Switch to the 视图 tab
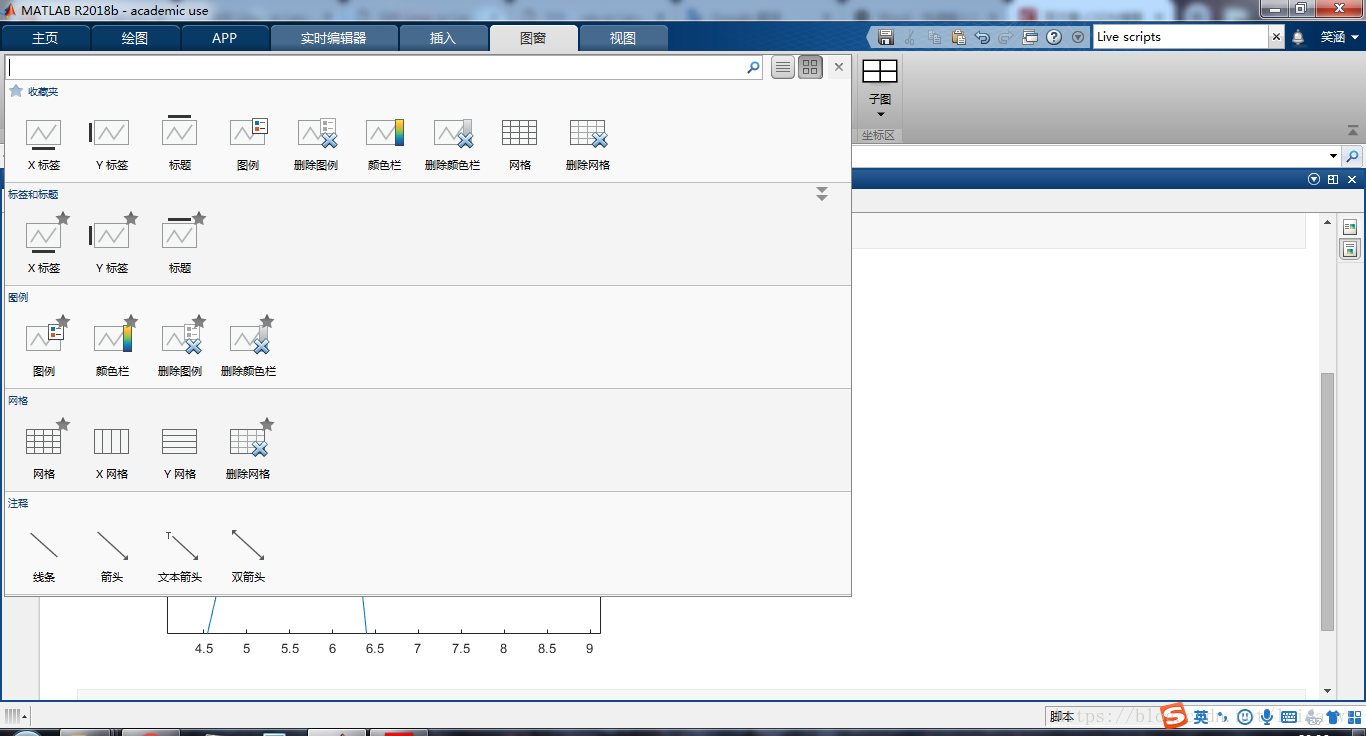The image size is (1366, 736). 623,38
